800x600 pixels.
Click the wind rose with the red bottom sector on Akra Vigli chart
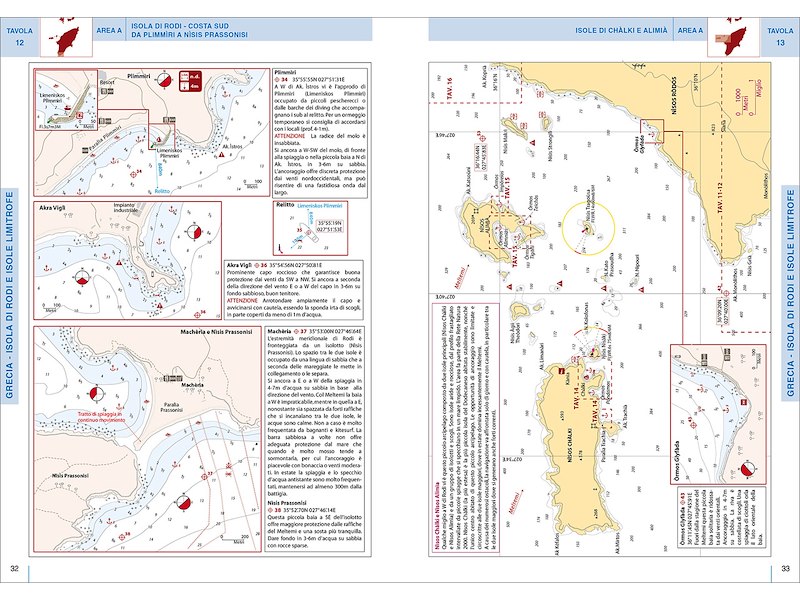(83, 277)
